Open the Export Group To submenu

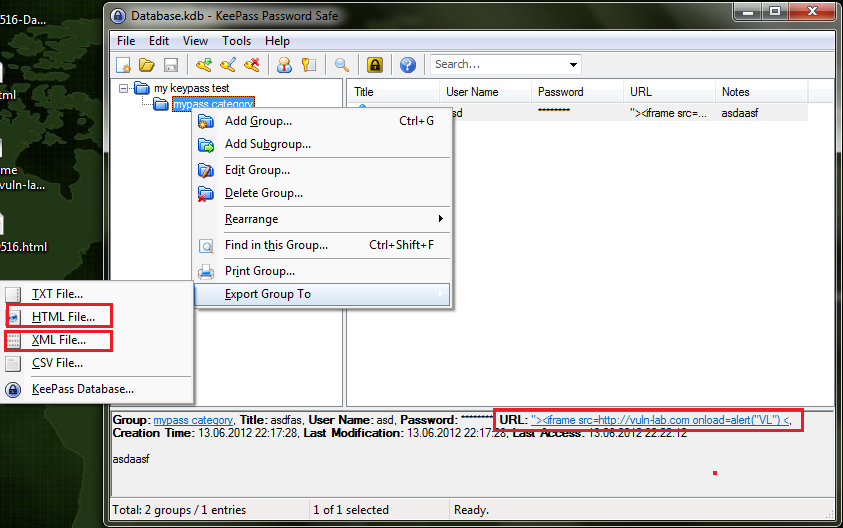322,294
